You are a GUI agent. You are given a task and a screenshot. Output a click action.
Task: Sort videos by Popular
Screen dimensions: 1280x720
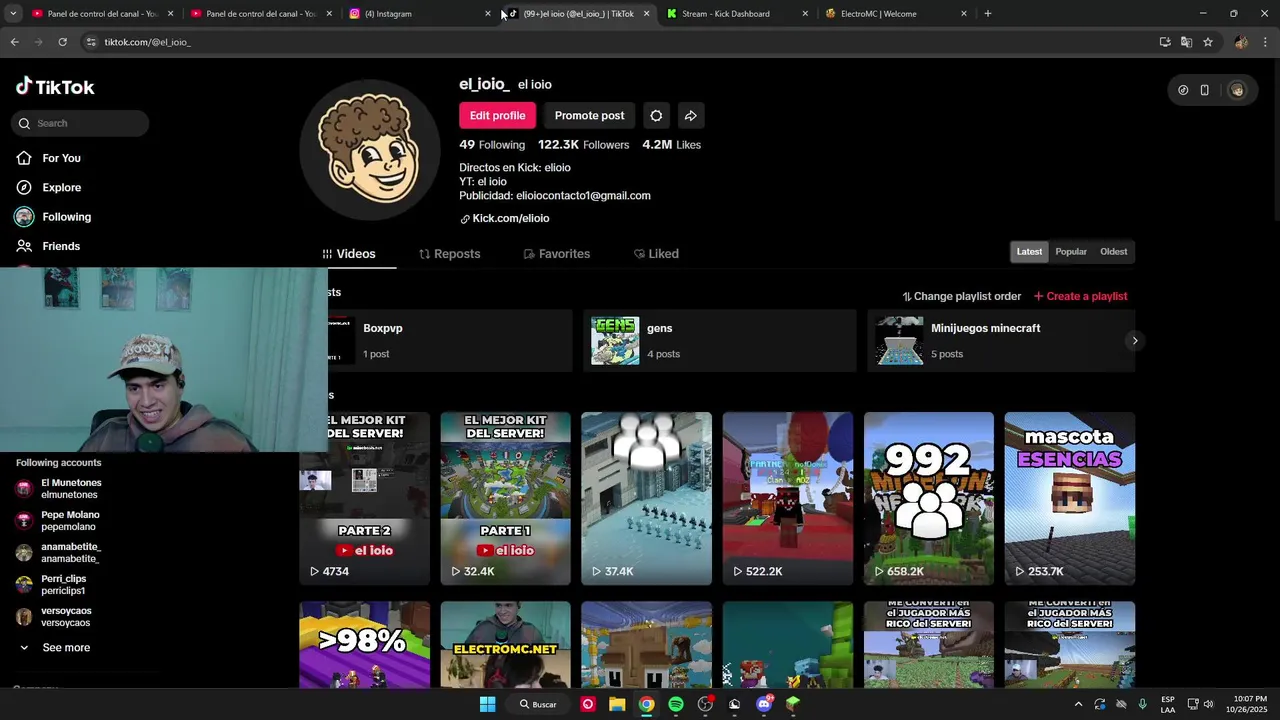[x=1070, y=252]
